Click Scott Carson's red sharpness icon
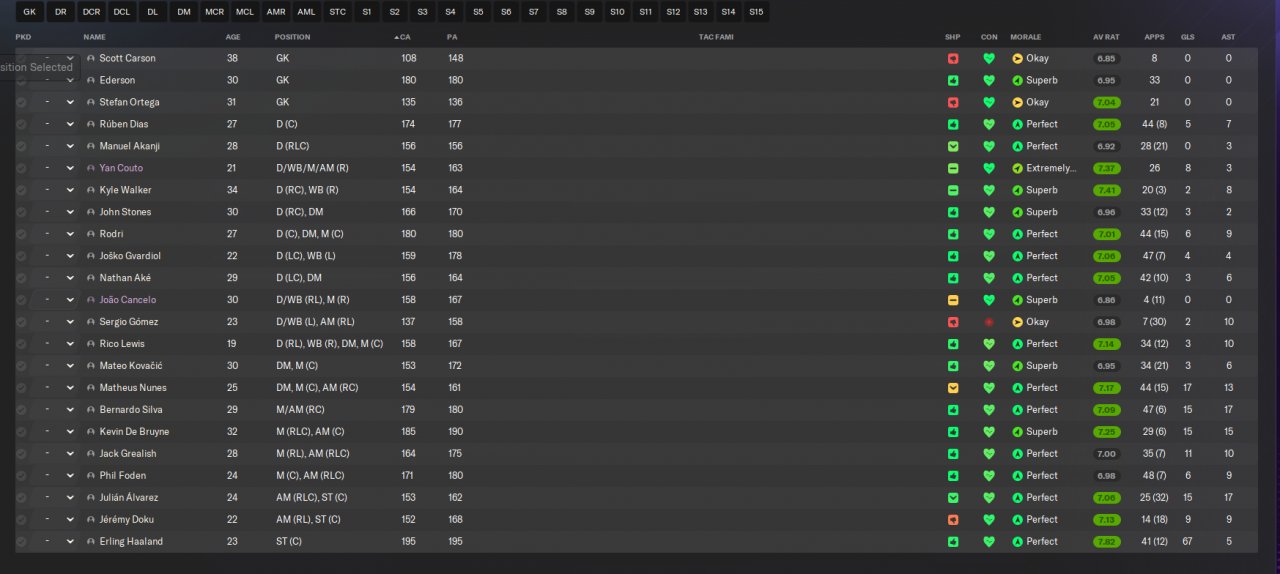The height and width of the screenshot is (574, 1280). point(953,58)
